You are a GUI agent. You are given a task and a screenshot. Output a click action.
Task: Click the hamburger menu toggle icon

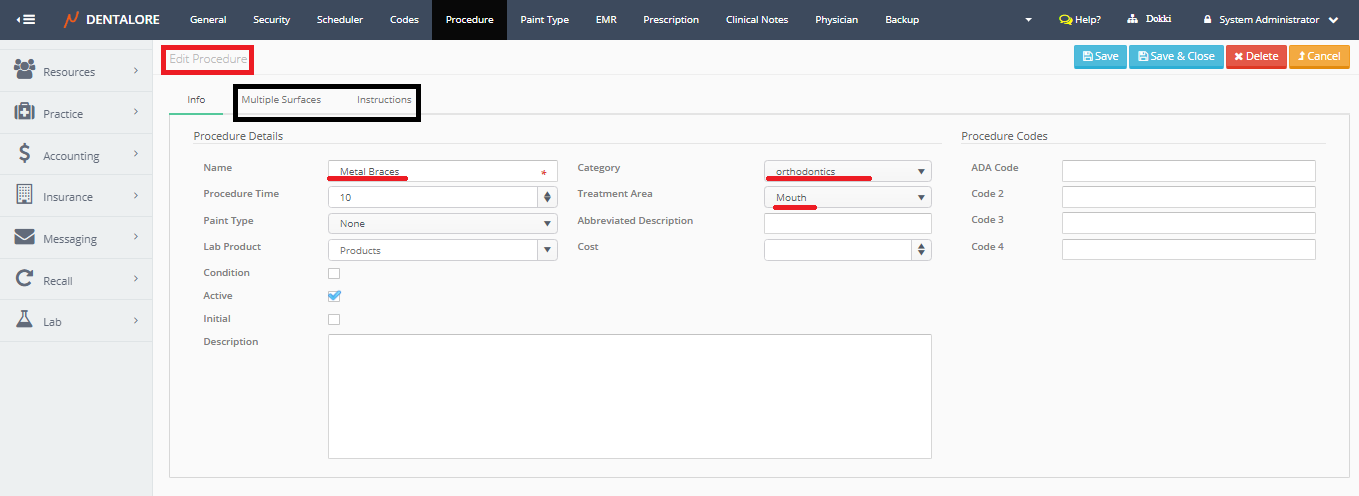(x=26, y=20)
